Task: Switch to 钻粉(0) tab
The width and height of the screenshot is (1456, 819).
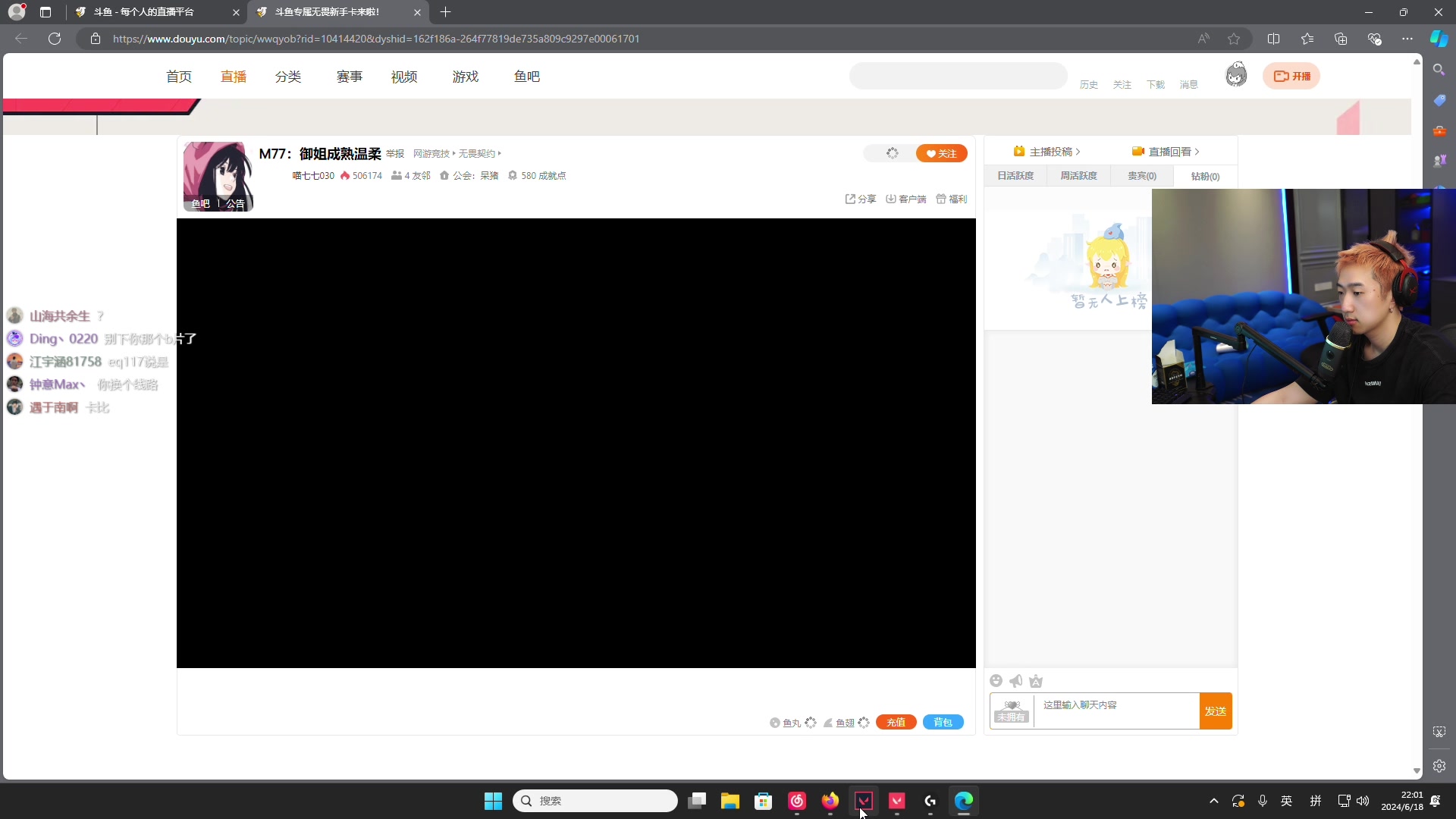Action: (1205, 176)
